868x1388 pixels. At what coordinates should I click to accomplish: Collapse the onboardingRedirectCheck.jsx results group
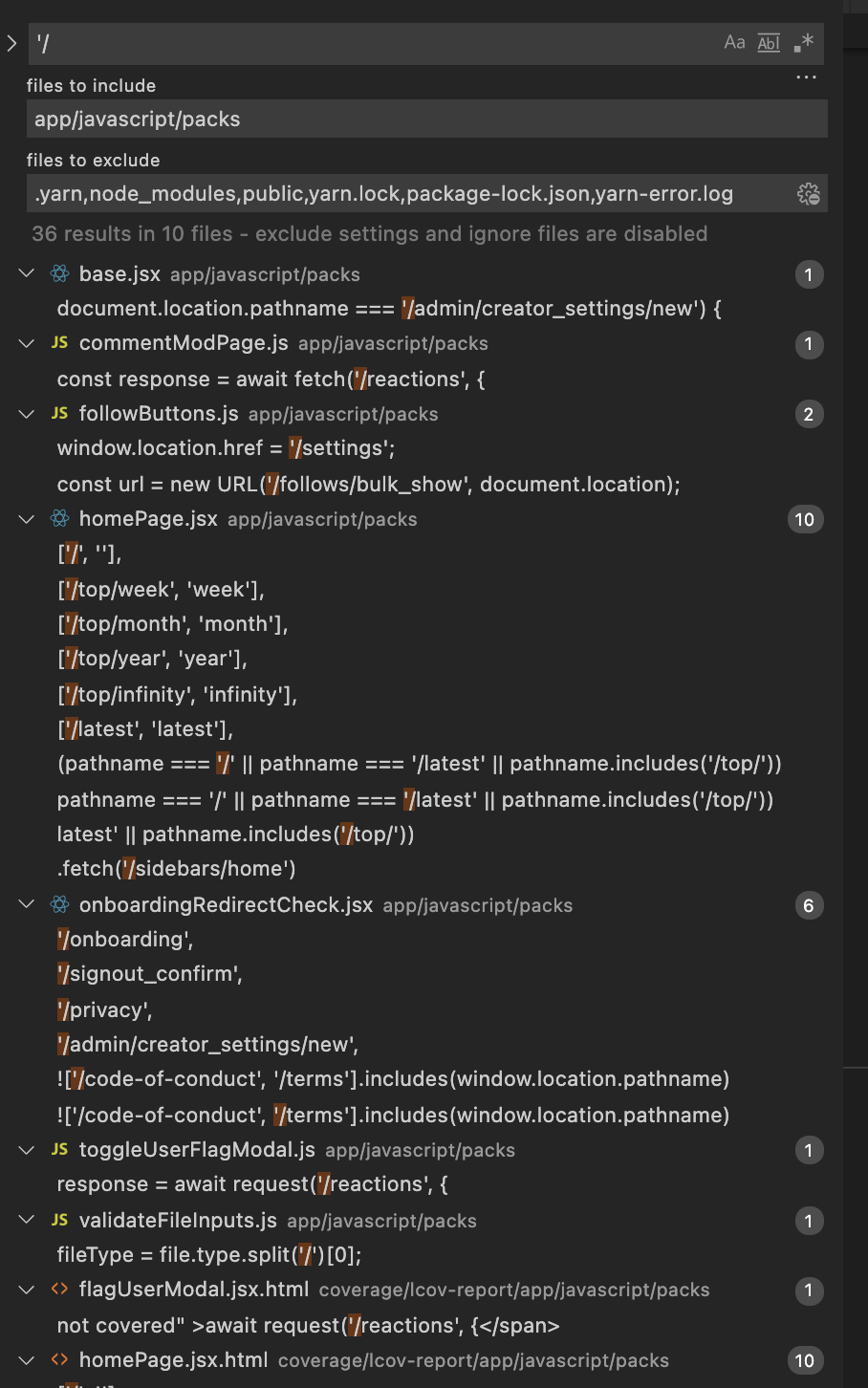point(26,905)
